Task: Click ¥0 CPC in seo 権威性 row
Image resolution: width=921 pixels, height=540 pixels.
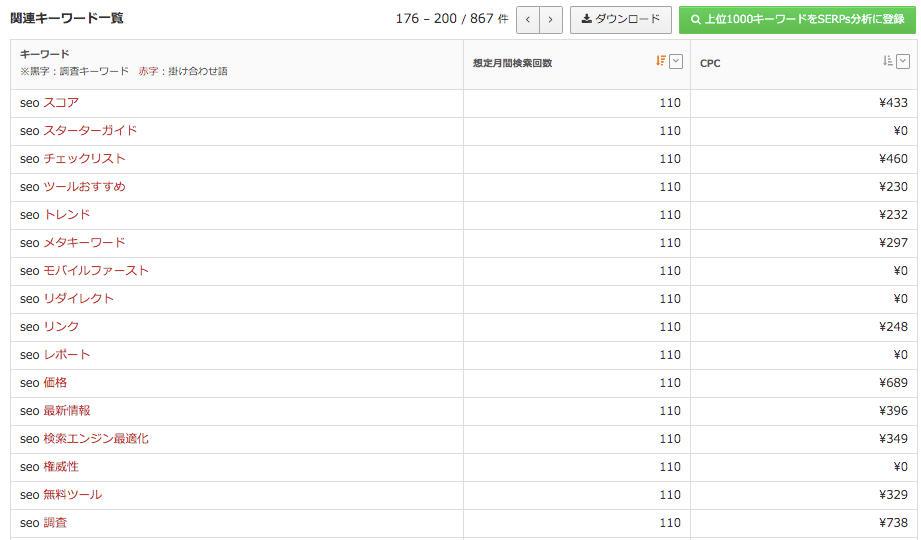Action: [900, 467]
